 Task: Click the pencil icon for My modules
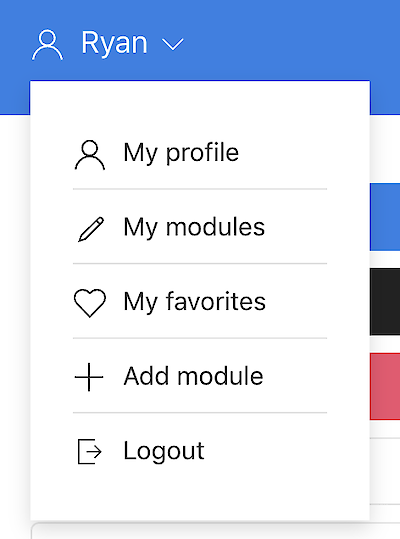pos(91,229)
